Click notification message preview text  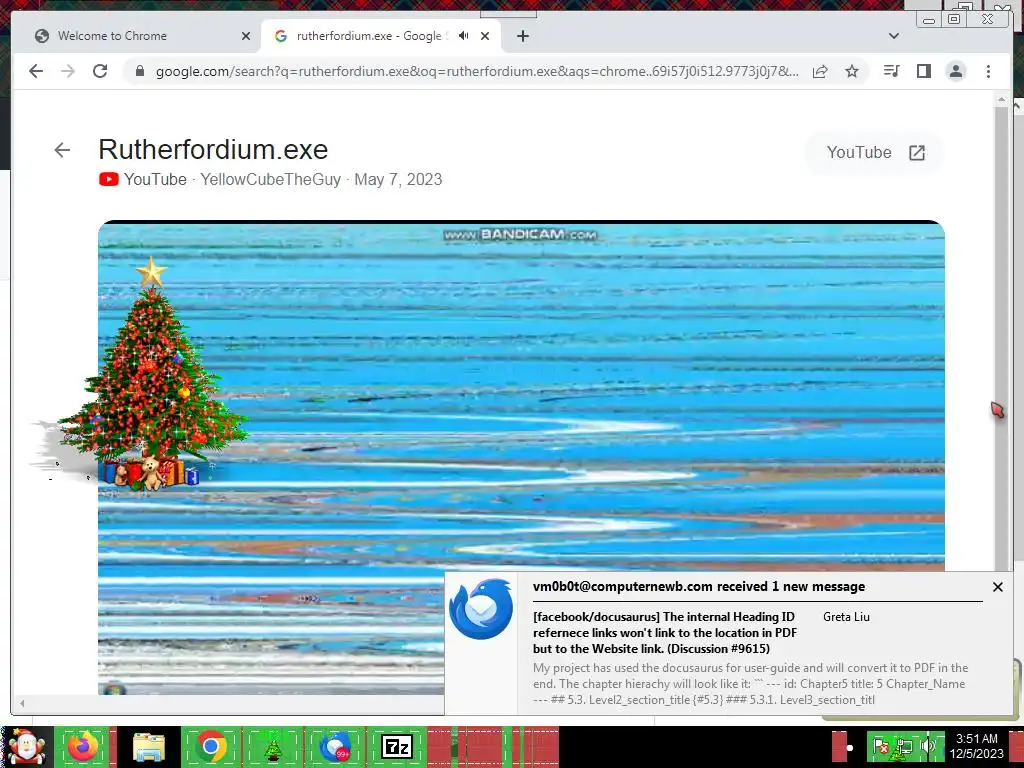[x=750, y=684]
